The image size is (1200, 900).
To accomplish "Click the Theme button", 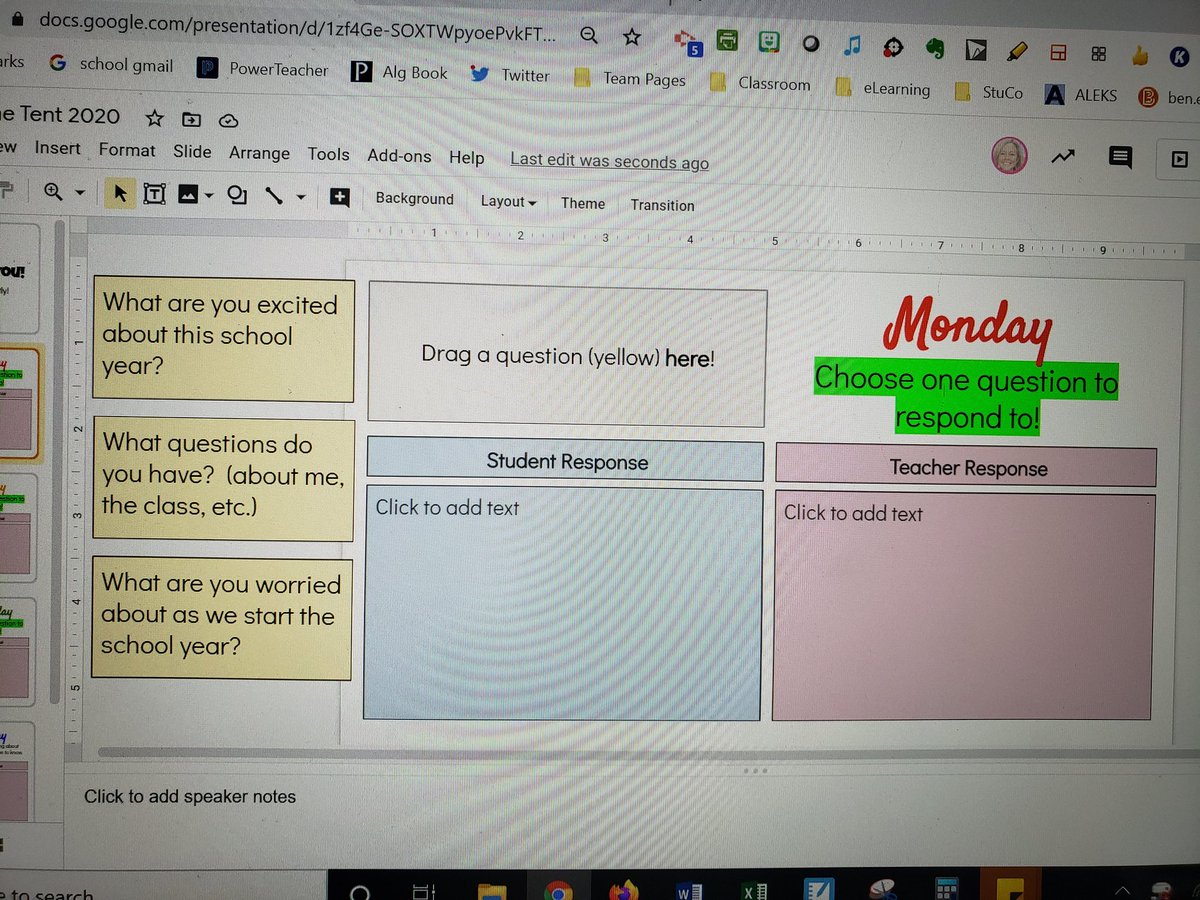I will coord(583,203).
